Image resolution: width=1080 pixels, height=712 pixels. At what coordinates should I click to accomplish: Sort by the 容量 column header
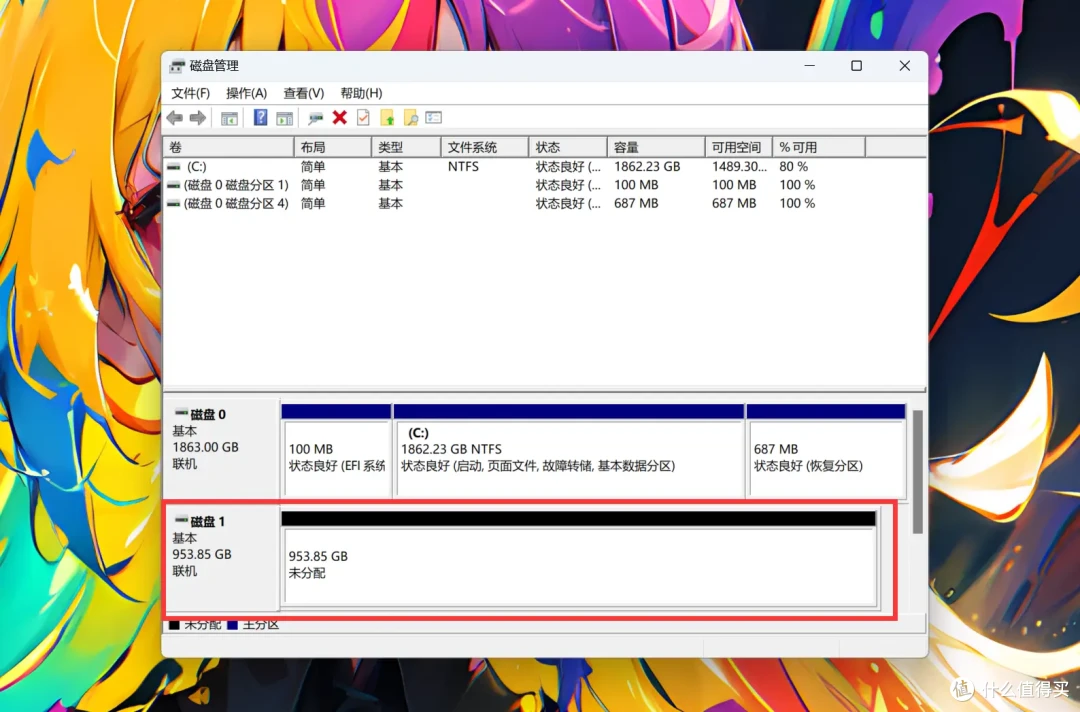[656, 147]
